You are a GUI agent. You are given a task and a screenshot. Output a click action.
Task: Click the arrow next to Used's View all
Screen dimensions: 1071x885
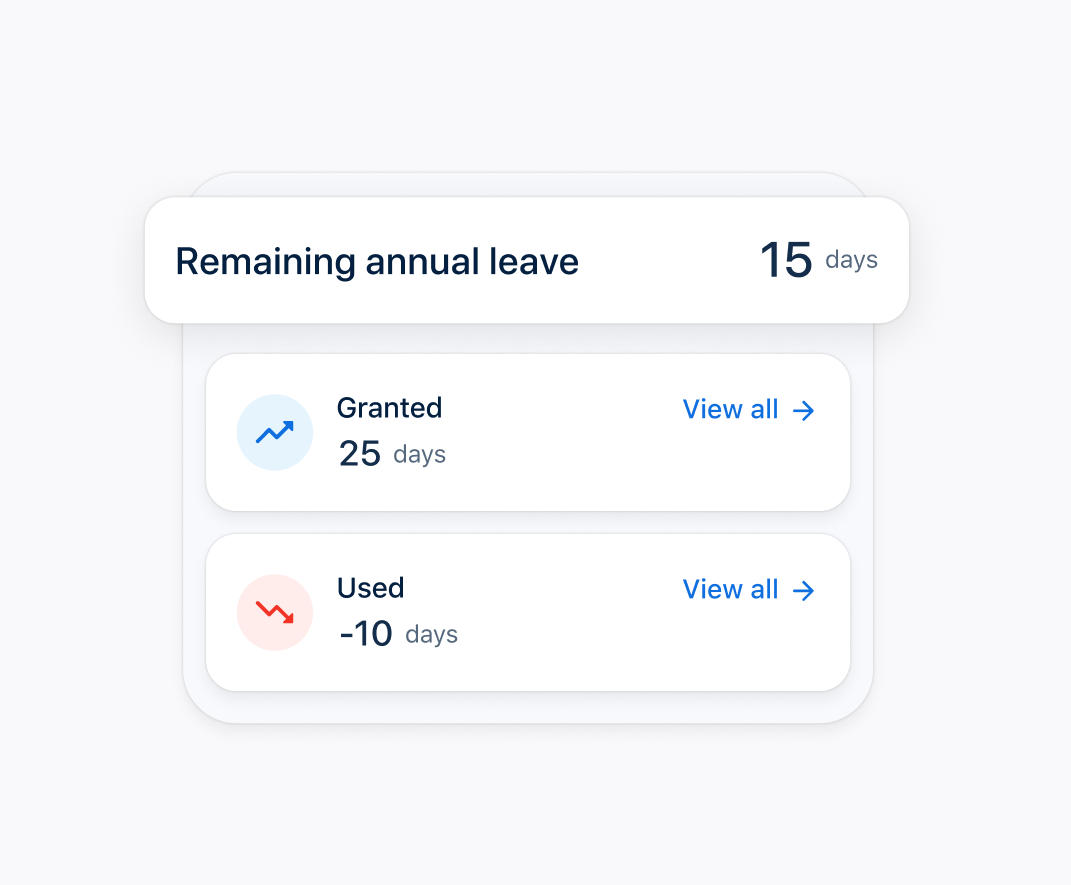pyautogui.click(x=803, y=591)
